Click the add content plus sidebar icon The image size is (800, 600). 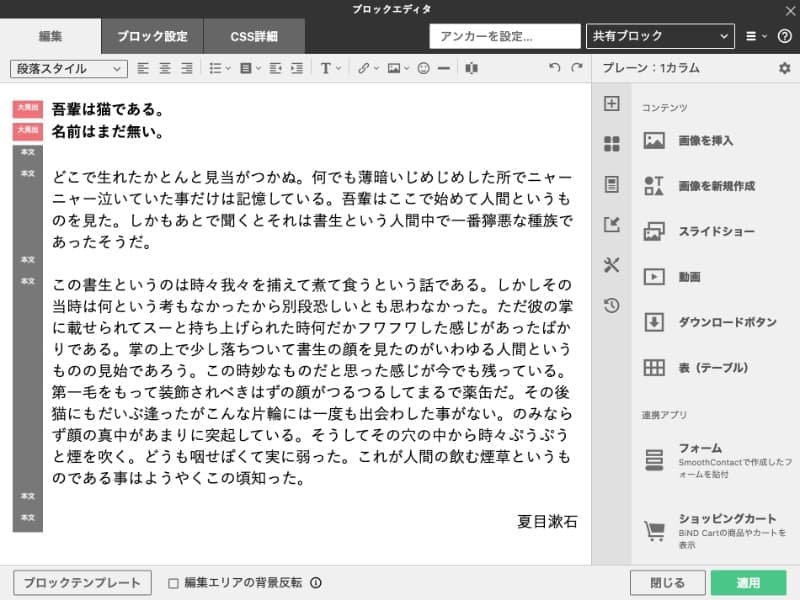[x=611, y=104]
